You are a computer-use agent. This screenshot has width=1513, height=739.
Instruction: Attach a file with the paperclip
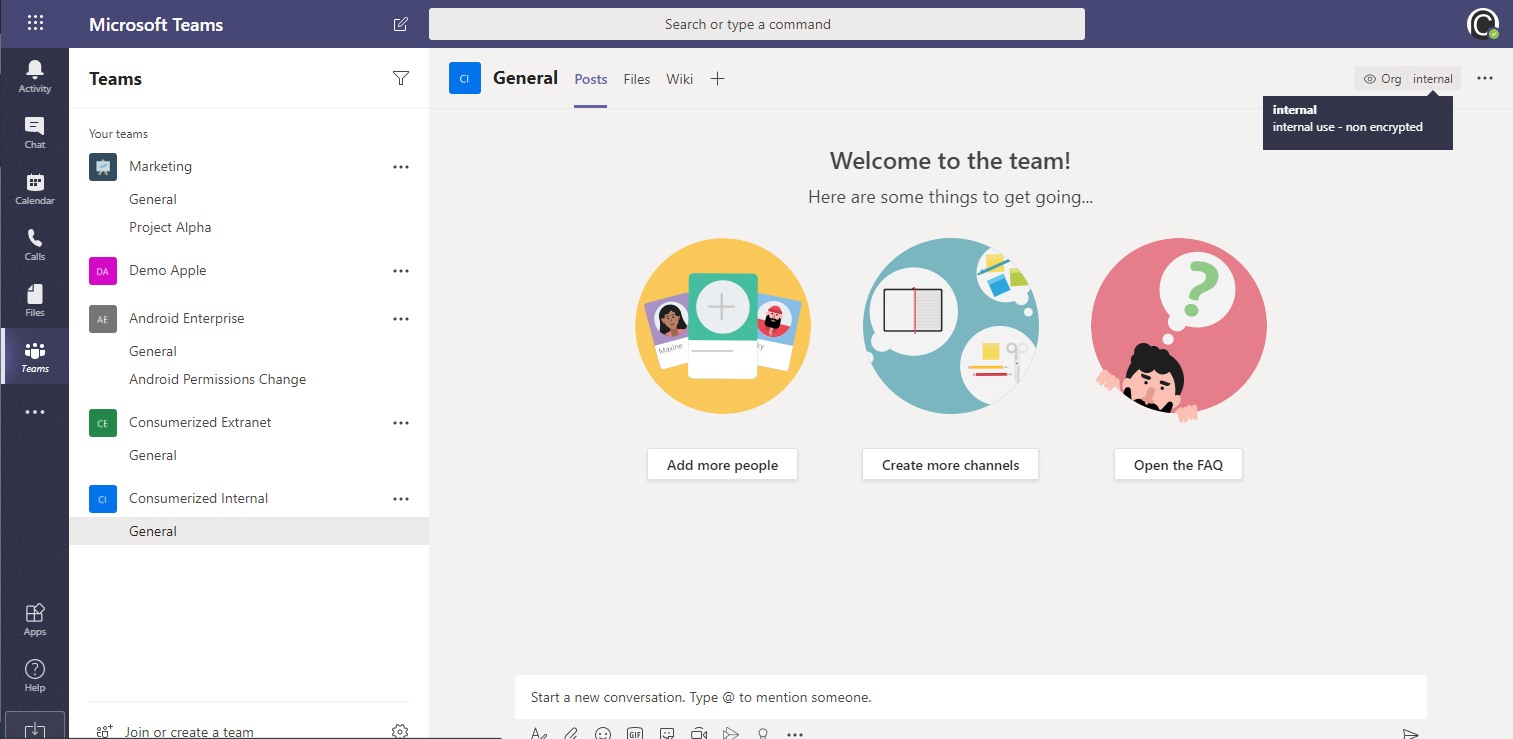click(x=571, y=733)
